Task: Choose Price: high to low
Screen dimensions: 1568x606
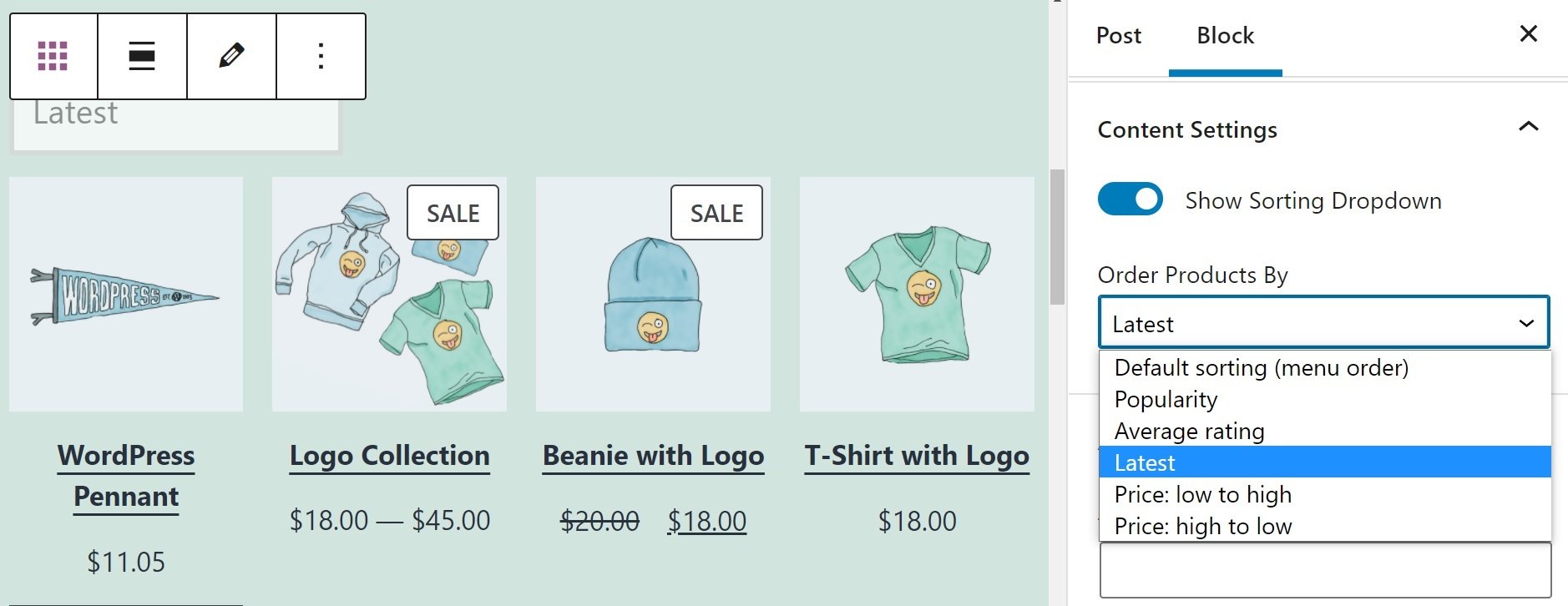Action: point(1202,527)
